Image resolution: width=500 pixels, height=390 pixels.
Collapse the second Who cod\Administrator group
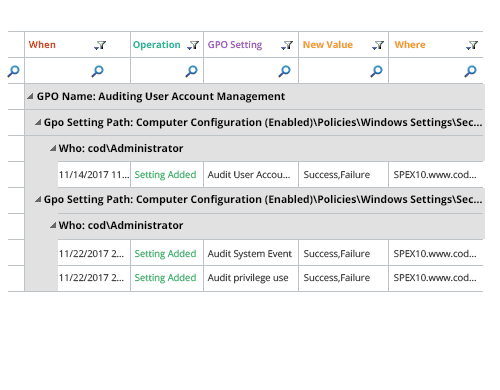[53, 225]
